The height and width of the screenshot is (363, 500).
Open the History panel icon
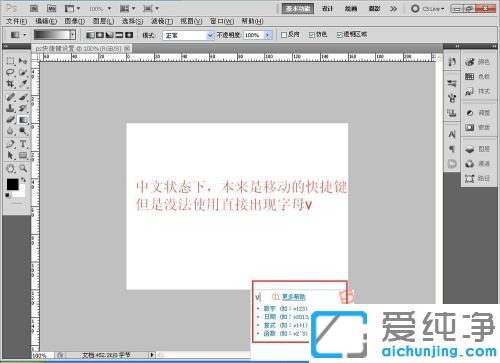(x=452, y=62)
